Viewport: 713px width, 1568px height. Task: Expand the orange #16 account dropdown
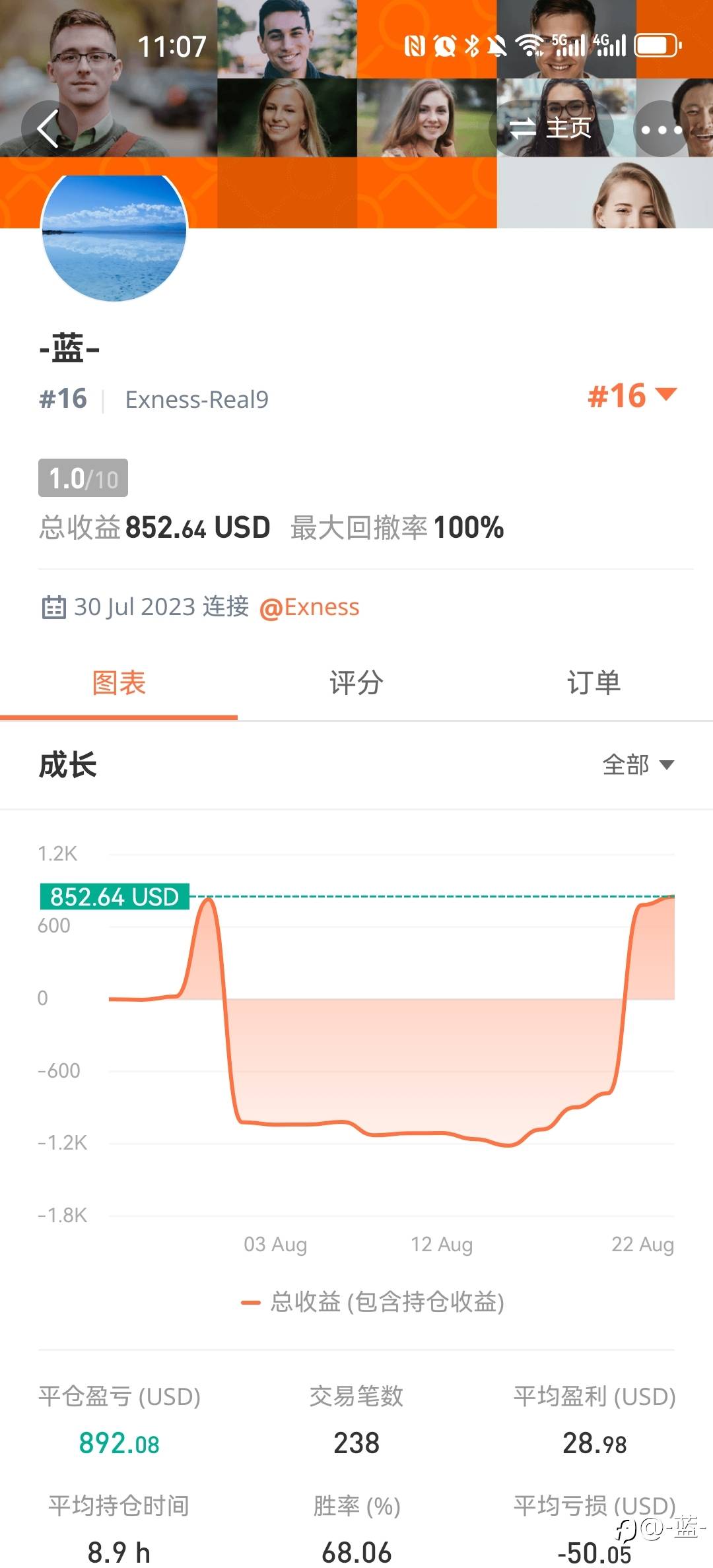(x=632, y=396)
